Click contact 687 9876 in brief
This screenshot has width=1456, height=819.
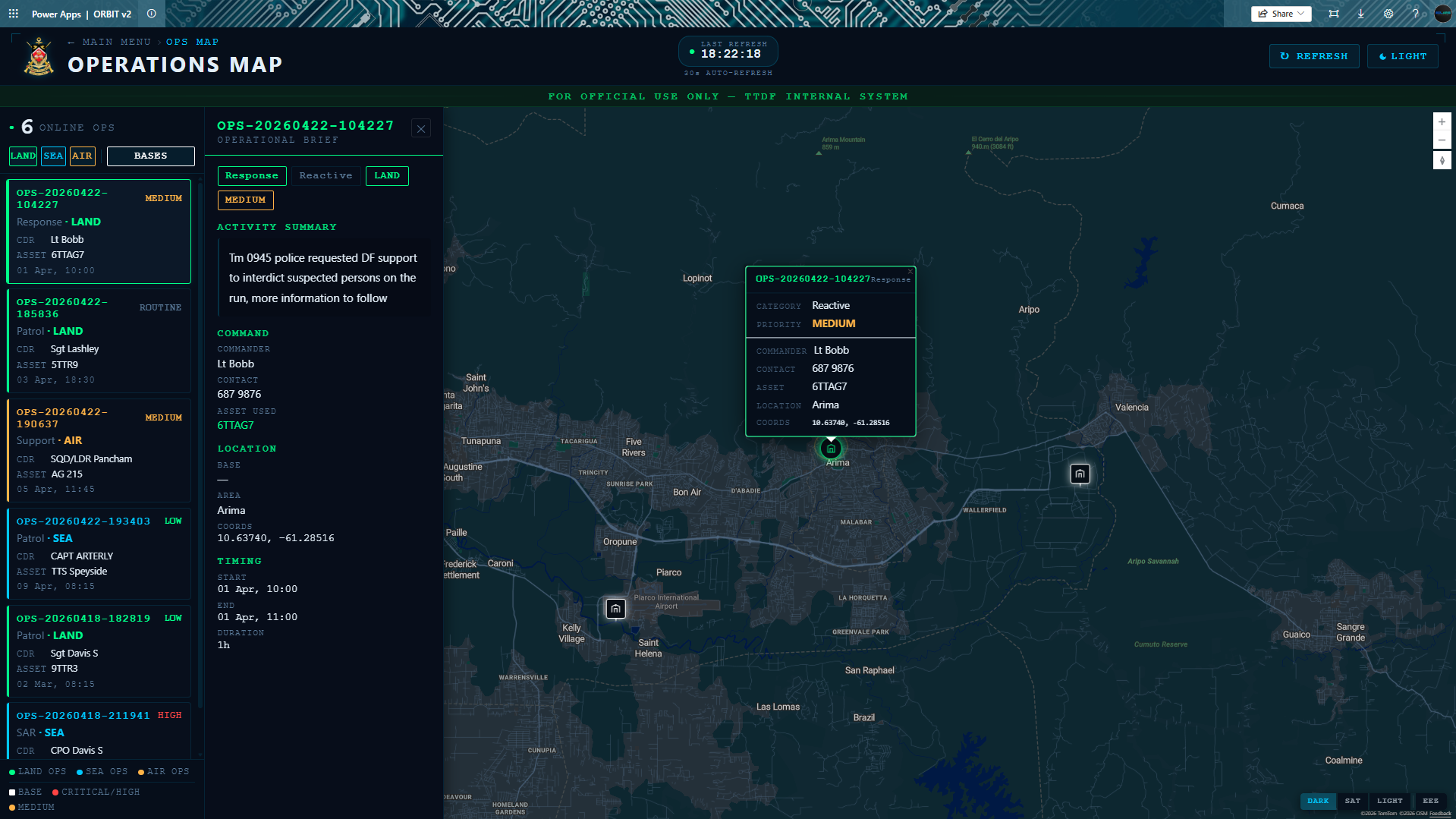239,395
